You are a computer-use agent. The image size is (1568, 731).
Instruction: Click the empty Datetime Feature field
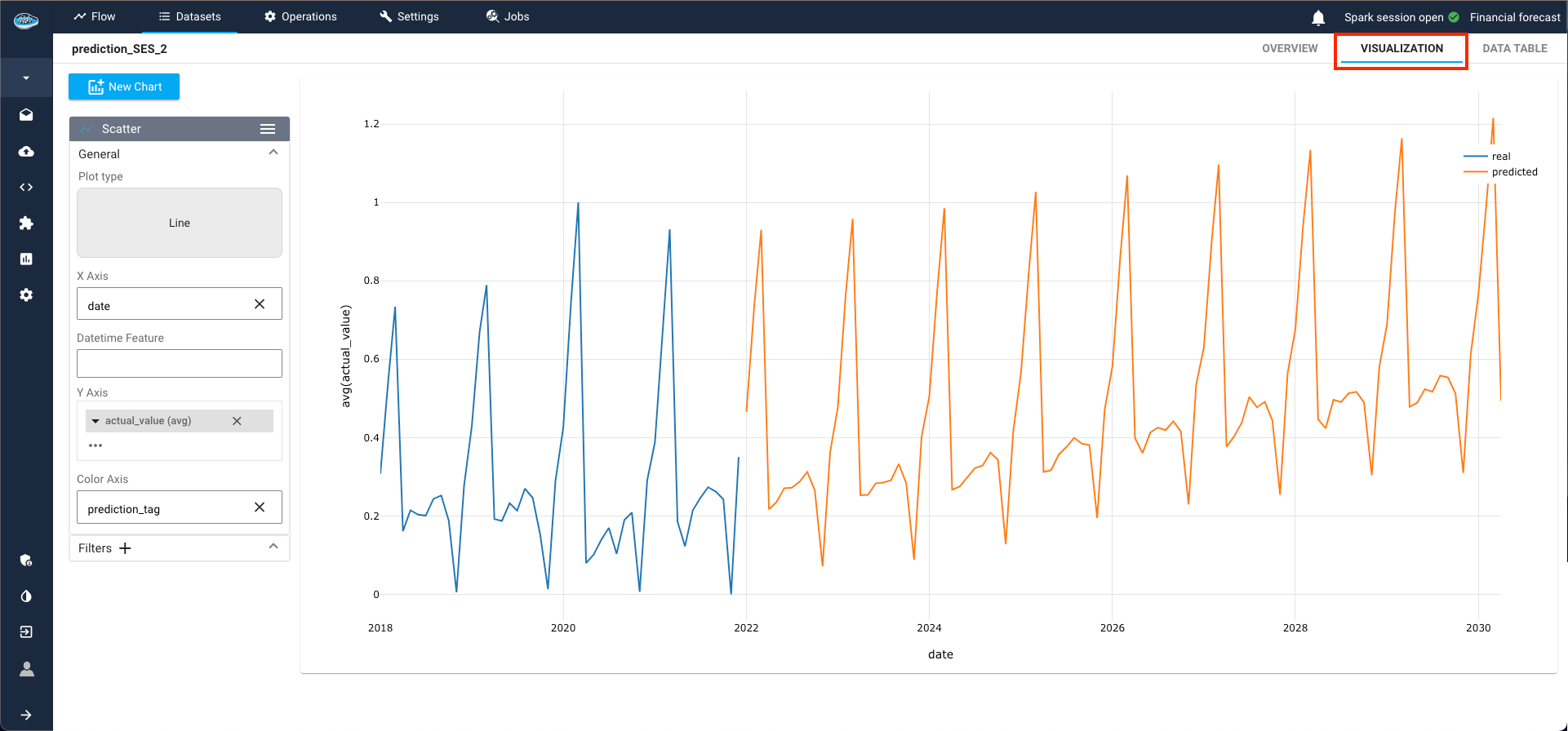[180, 363]
